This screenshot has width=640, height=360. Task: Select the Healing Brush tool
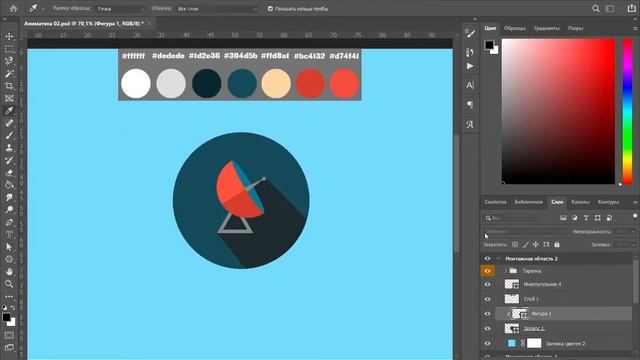pos(9,123)
